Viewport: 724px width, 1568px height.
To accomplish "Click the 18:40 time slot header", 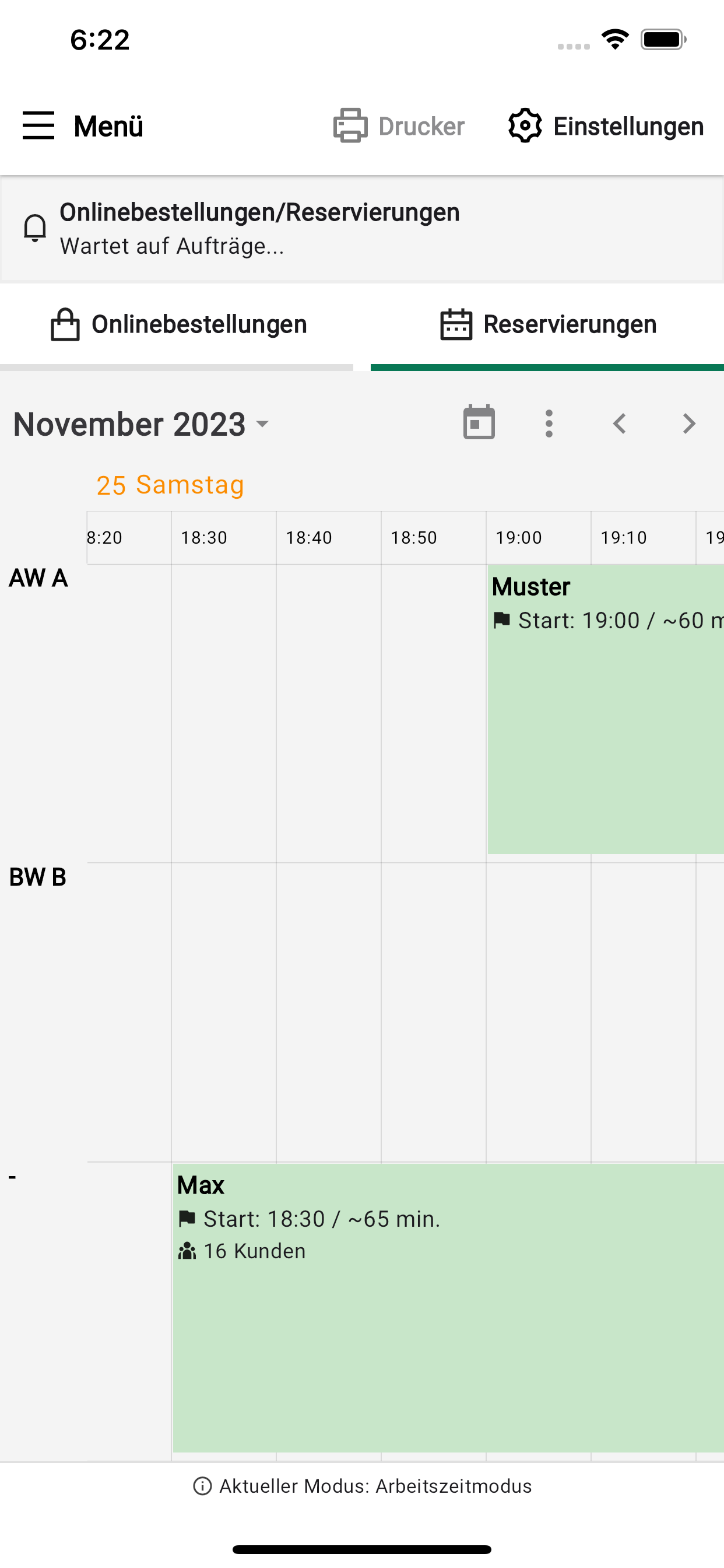I will coord(309,537).
